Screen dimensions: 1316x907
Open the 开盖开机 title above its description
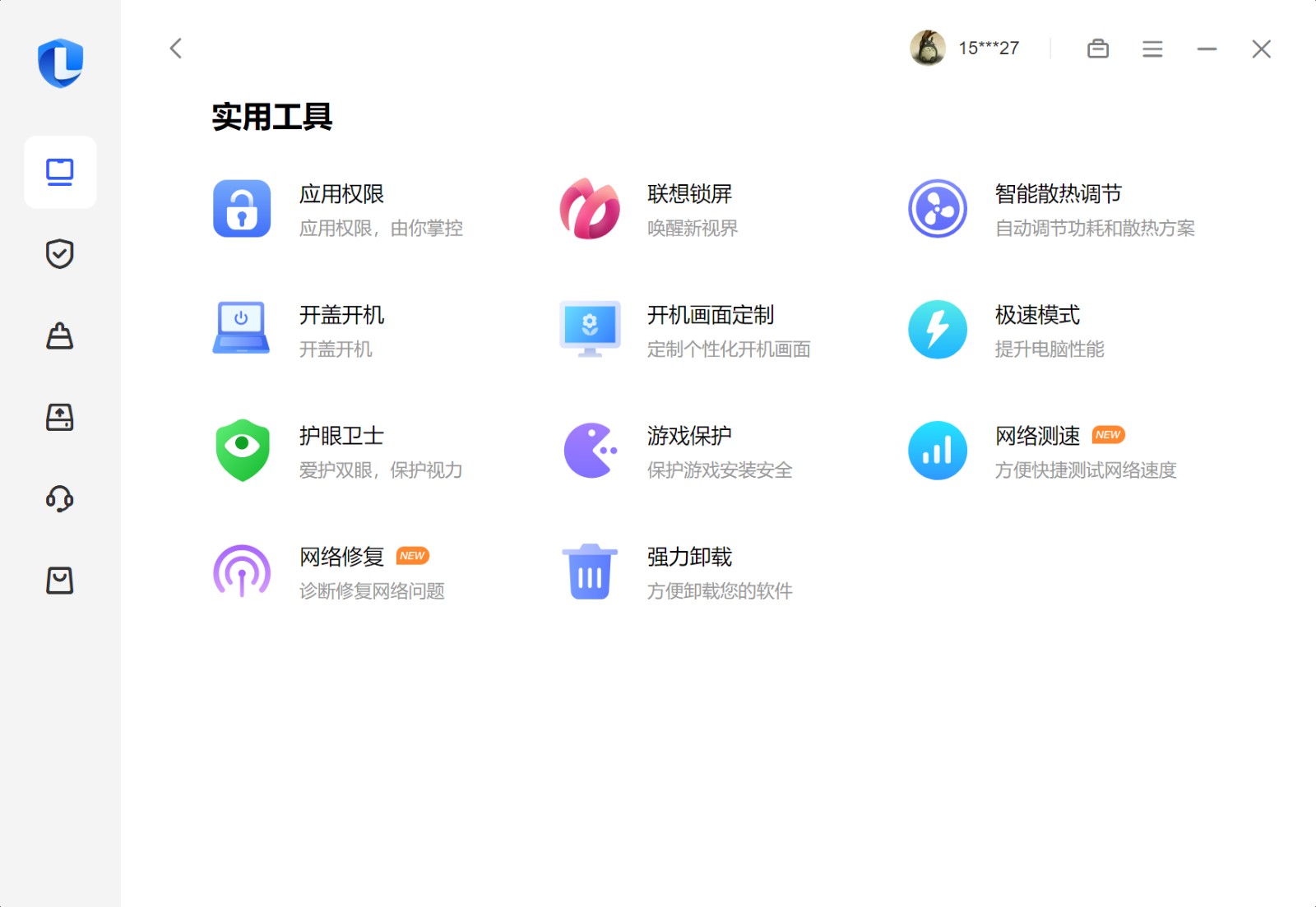tap(341, 315)
